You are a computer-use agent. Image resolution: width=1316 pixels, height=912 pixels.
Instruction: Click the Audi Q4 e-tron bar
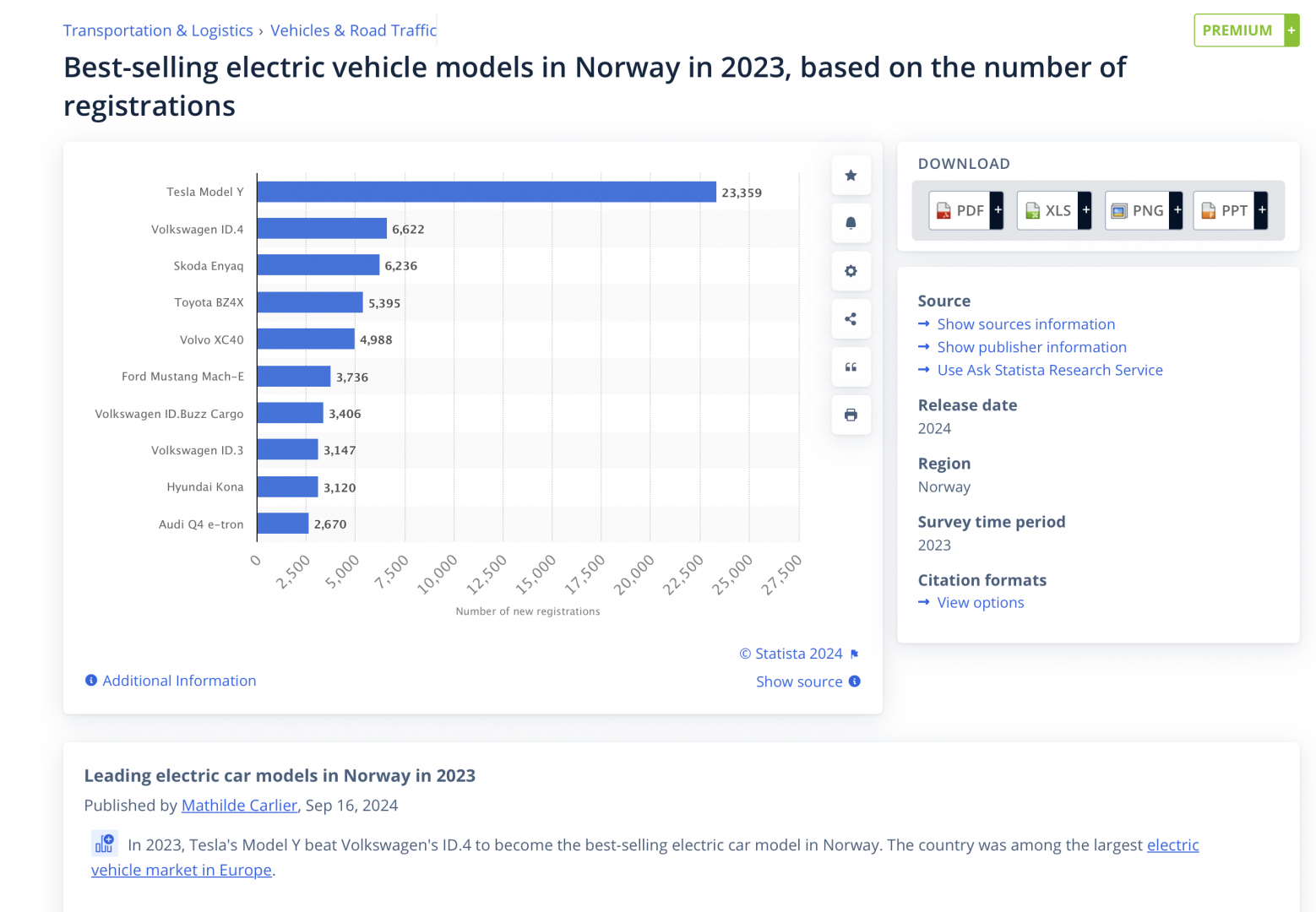click(x=283, y=524)
